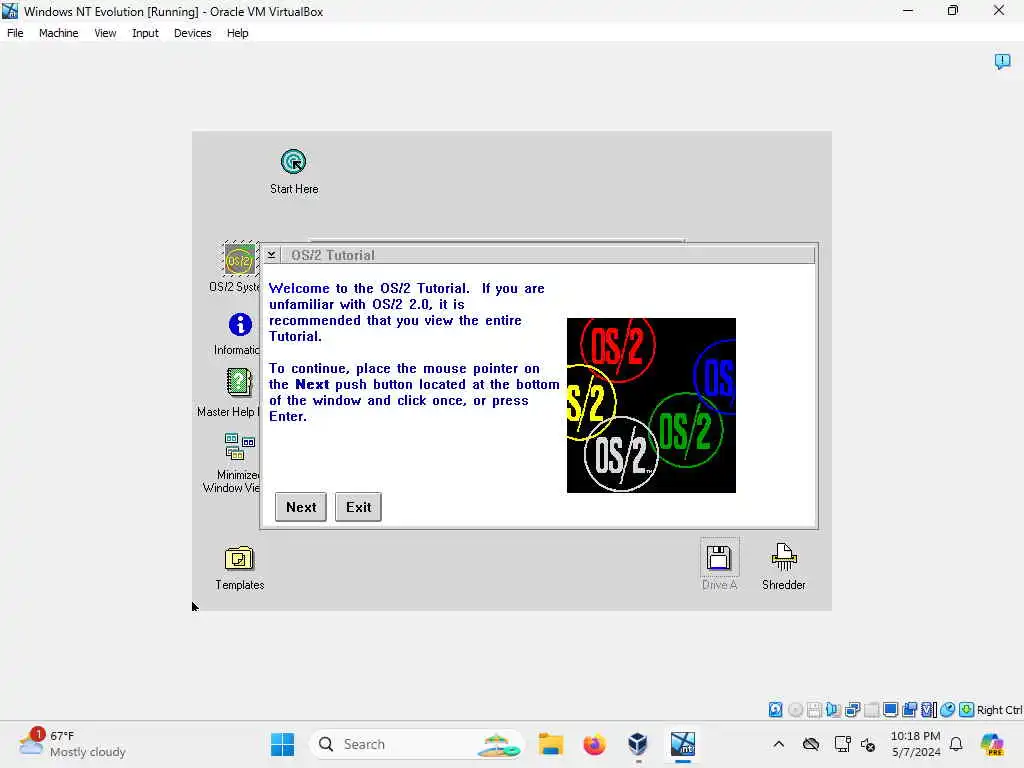The height and width of the screenshot is (768, 1024).
Task: Click the floppy disk status icon
Action: point(814,709)
